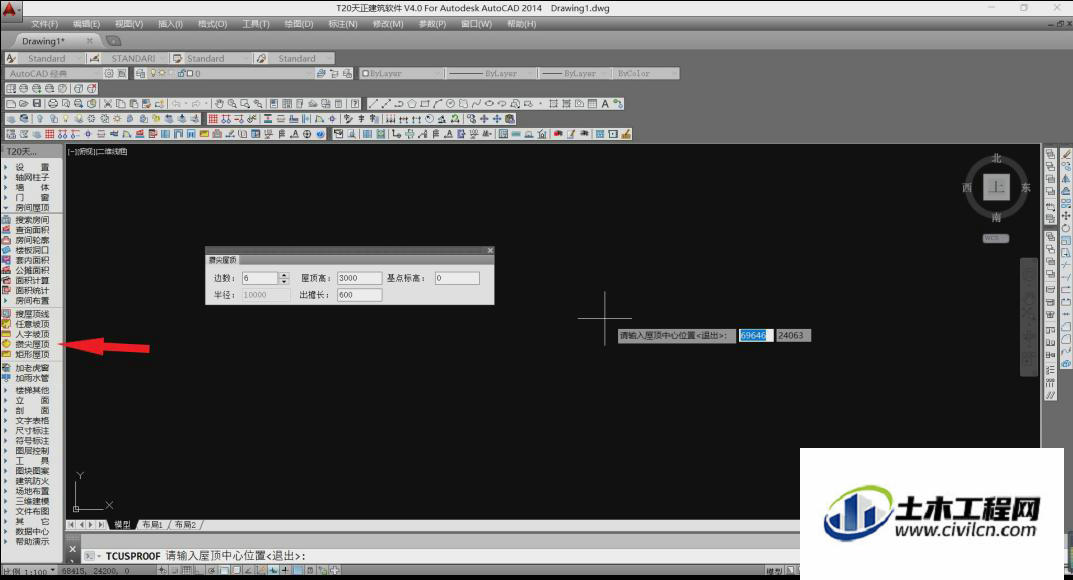Click the red grid axis icon
The width and height of the screenshot is (1073, 580).
(214, 119)
